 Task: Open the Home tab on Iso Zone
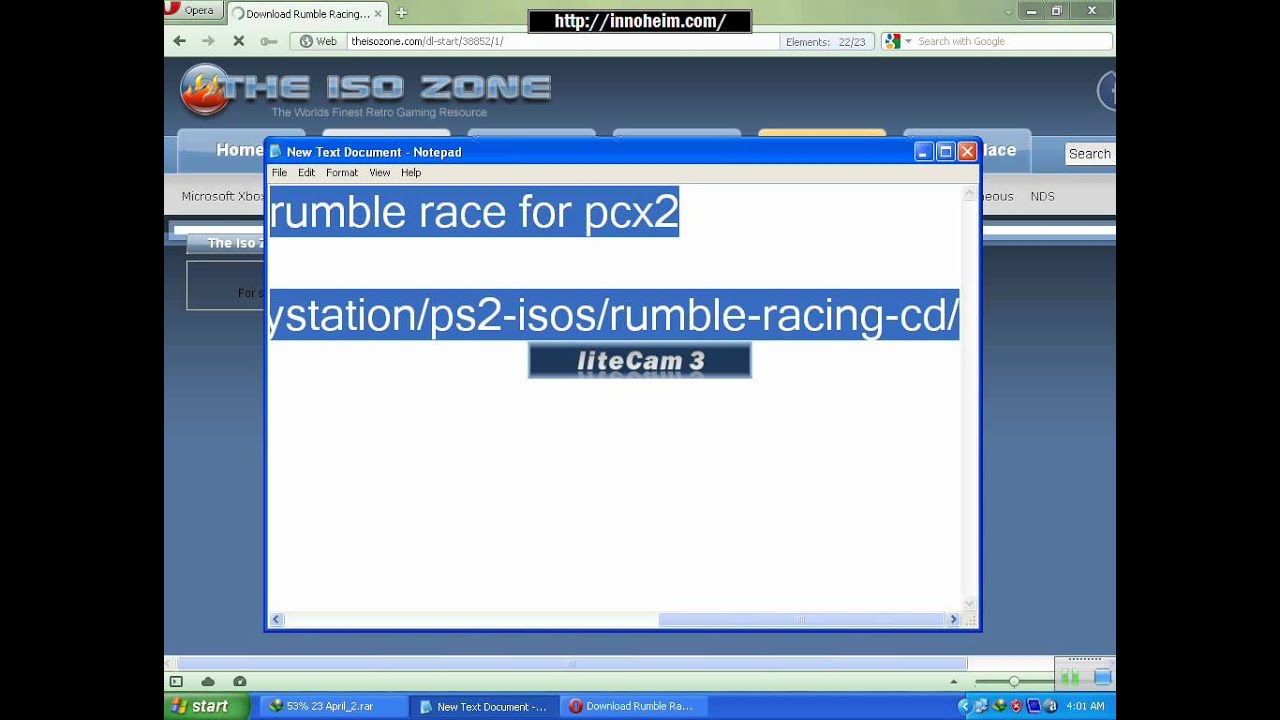pos(239,150)
